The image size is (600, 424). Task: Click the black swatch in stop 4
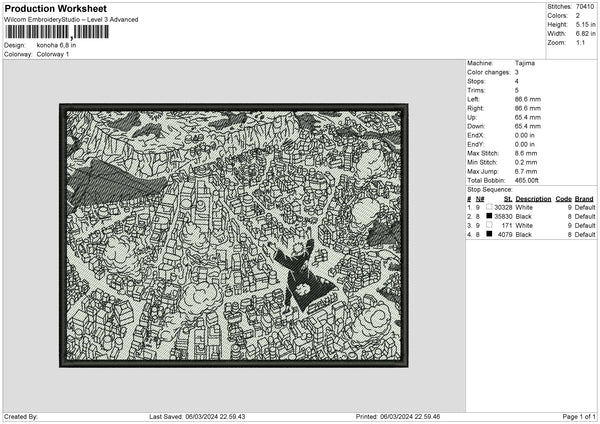coord(490,234)
